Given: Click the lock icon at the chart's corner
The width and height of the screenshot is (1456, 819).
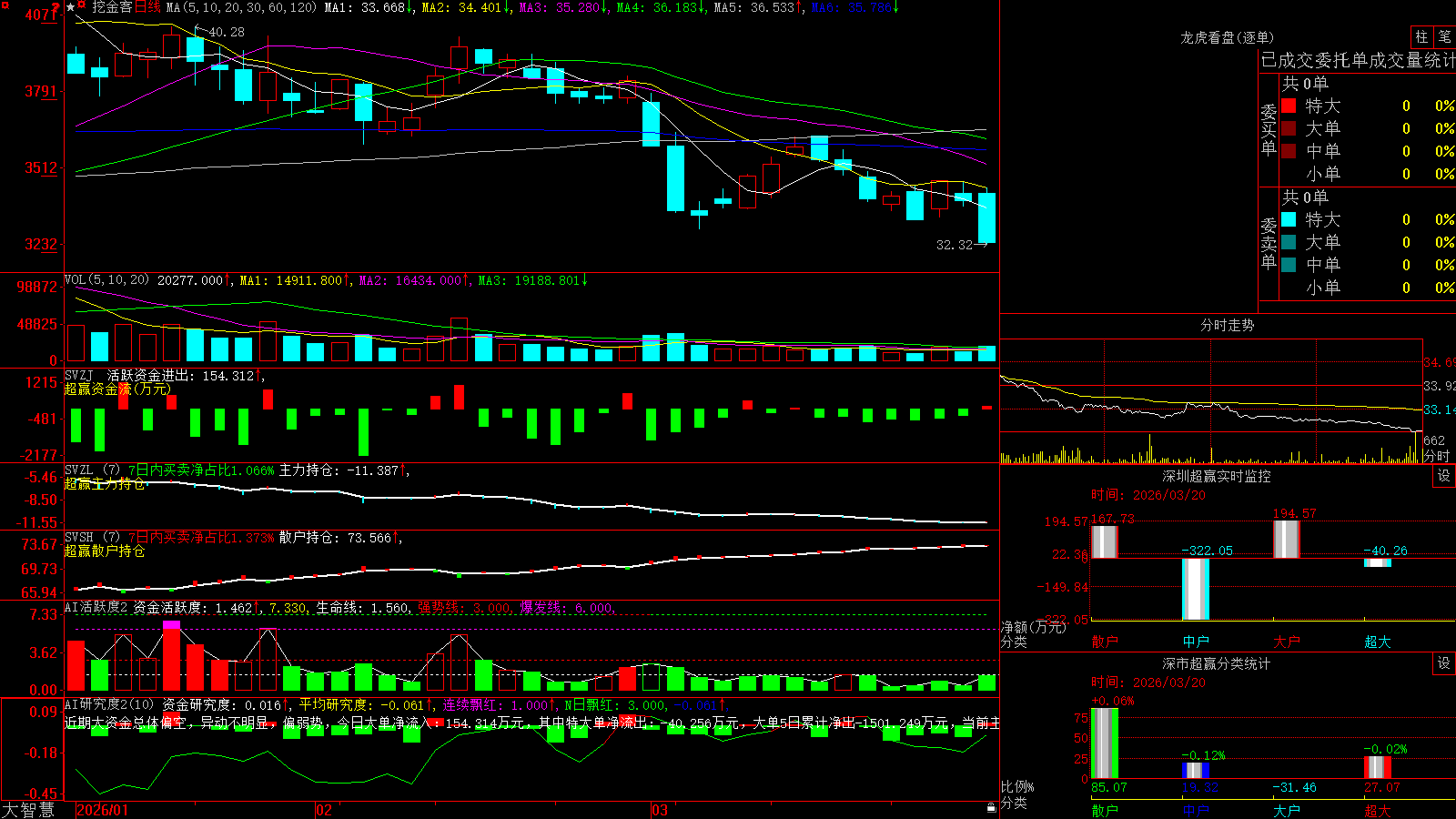Looking at the screenshot, I should pos(991,808).
